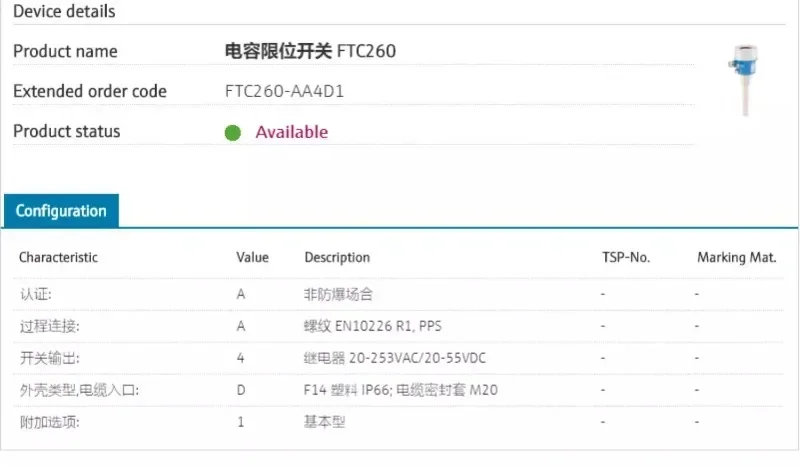Click the Characteristic column header

tap(58, 257)
